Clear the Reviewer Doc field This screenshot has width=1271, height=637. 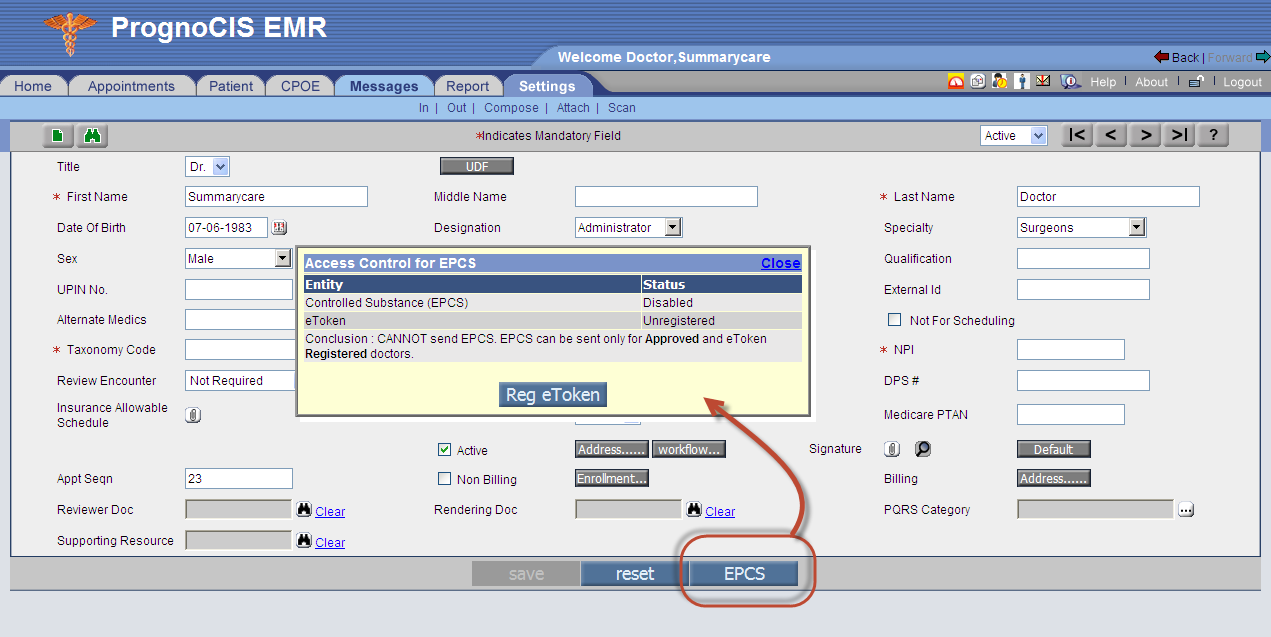click(x=330, y=511)
